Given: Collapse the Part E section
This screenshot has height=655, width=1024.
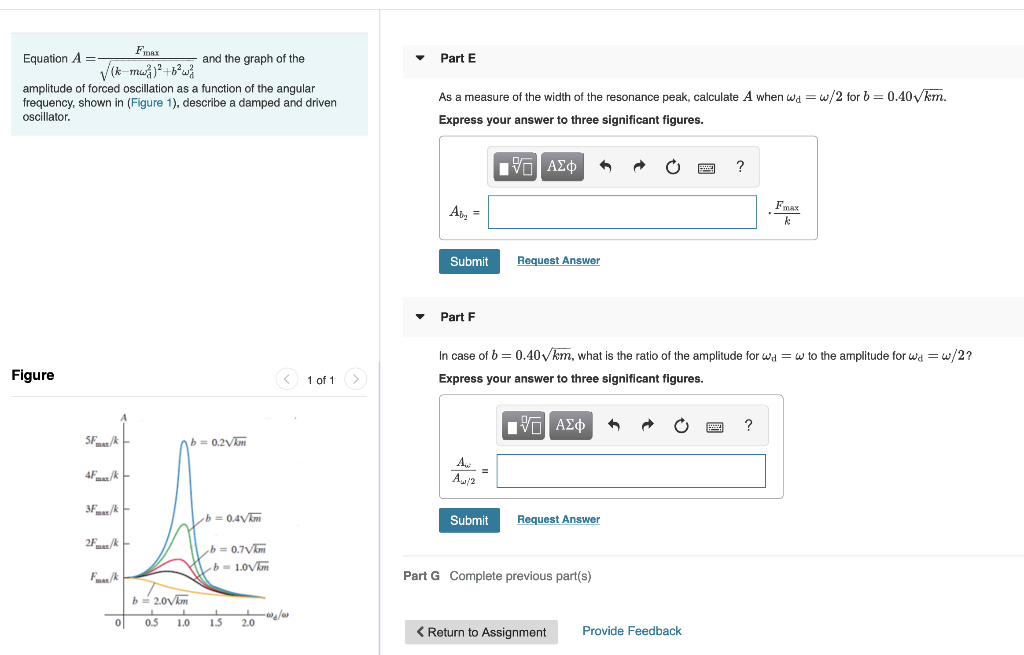Looking at the screenshot, I should click(x=419, y=58).
